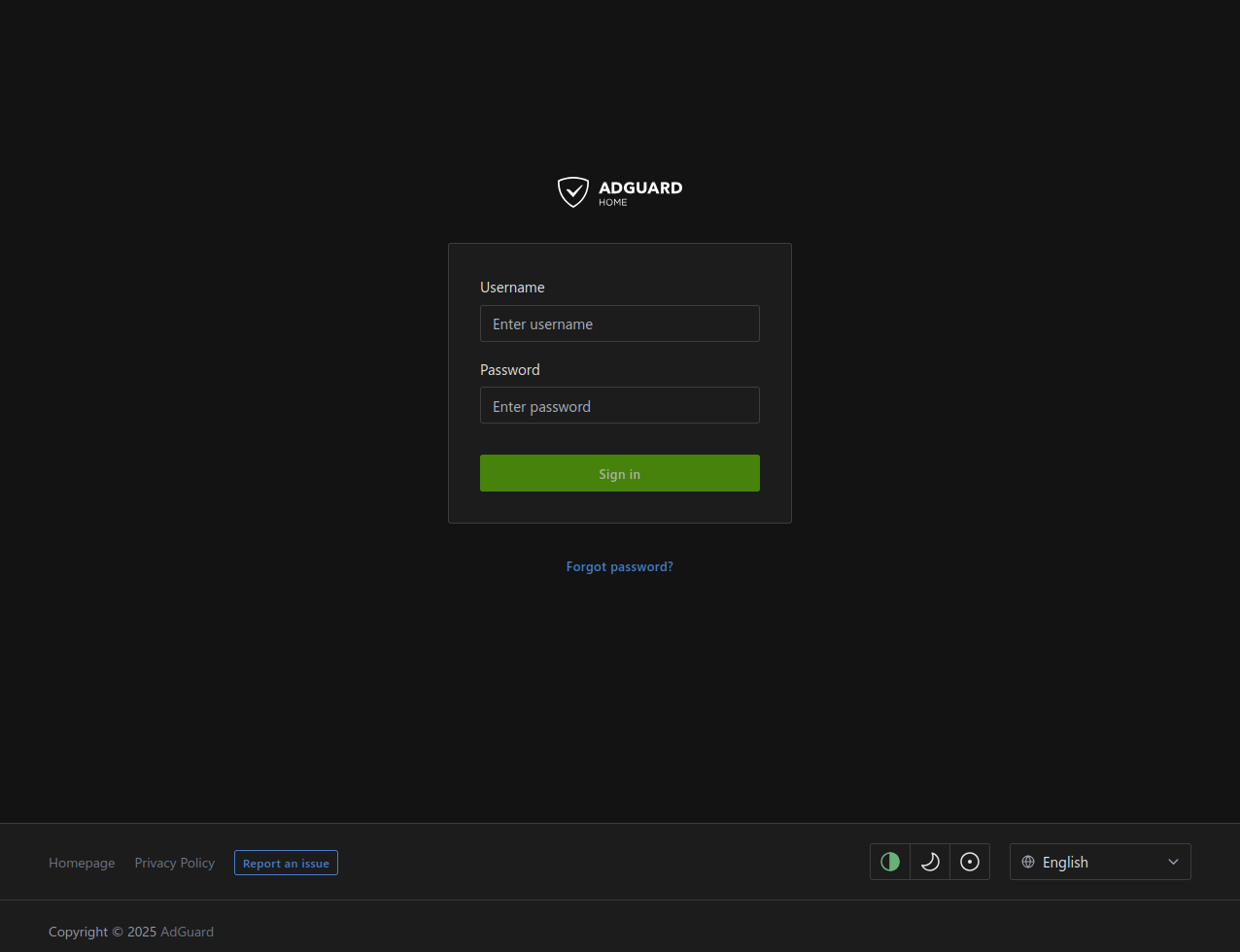Click the Password label
Image resolution: width=1240 pixels, height=952 pixels.
coord(509,370)
